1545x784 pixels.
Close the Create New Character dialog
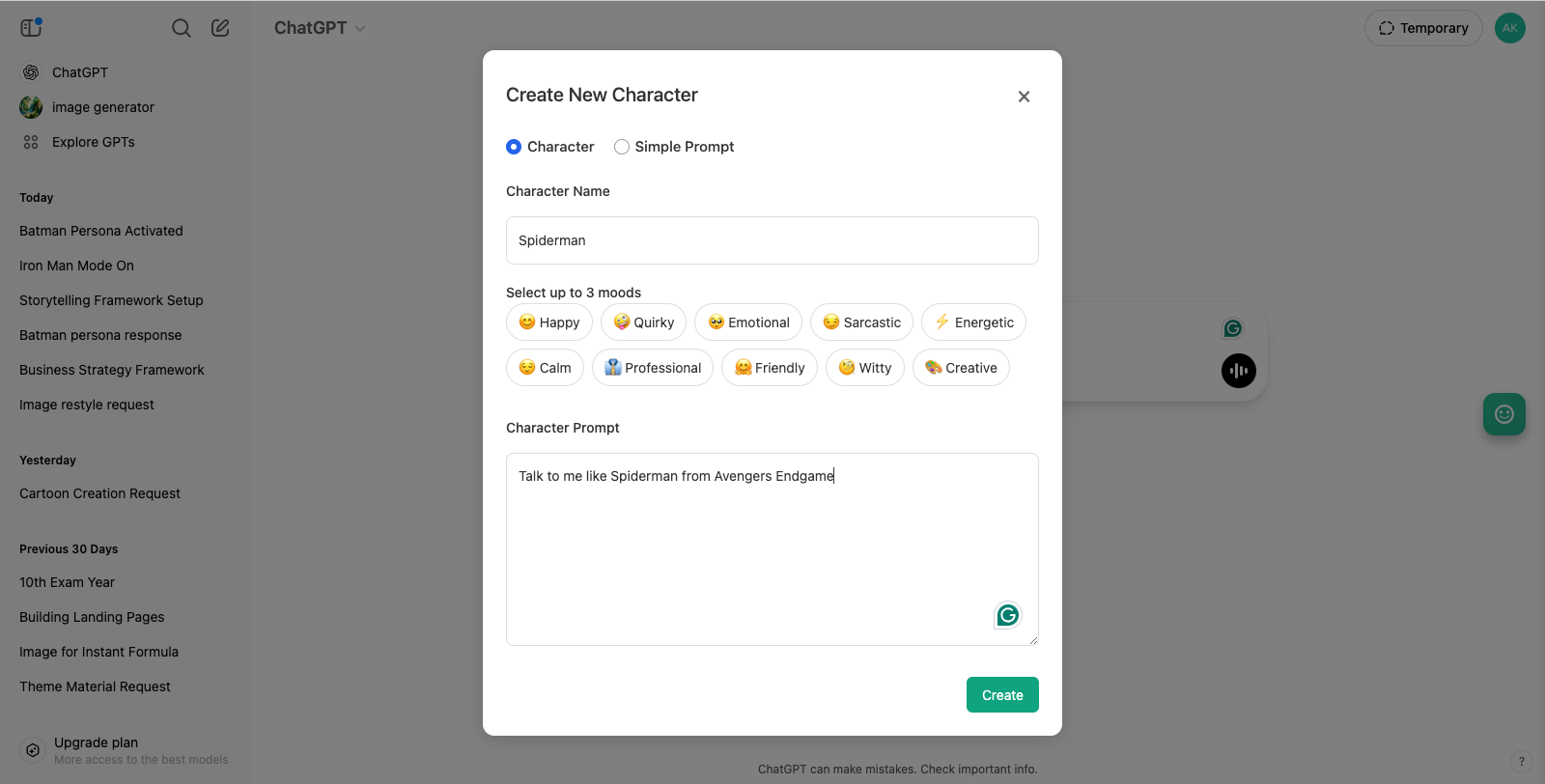tap(1024, 97)
